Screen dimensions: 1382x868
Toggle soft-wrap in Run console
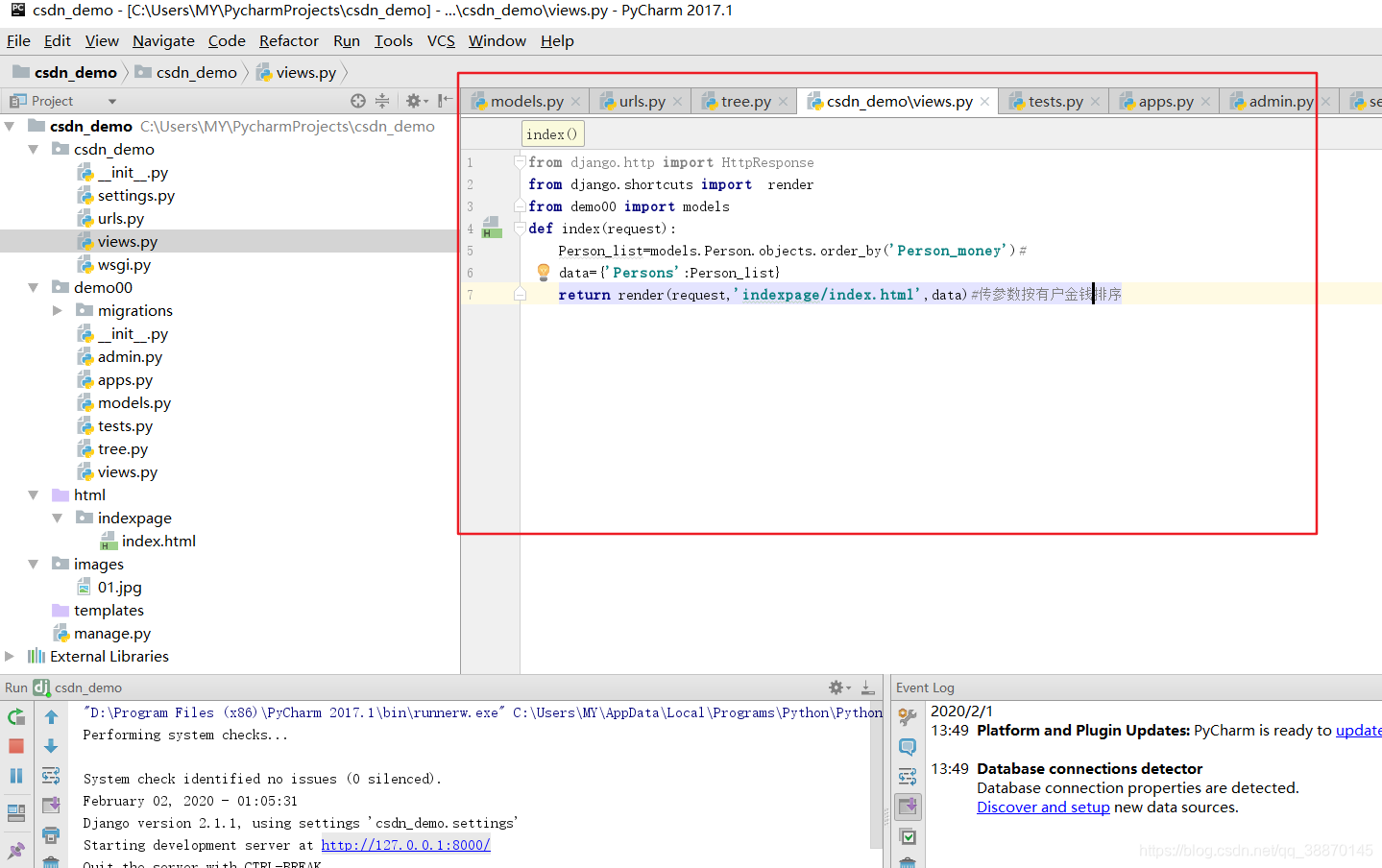pos(51,776)
